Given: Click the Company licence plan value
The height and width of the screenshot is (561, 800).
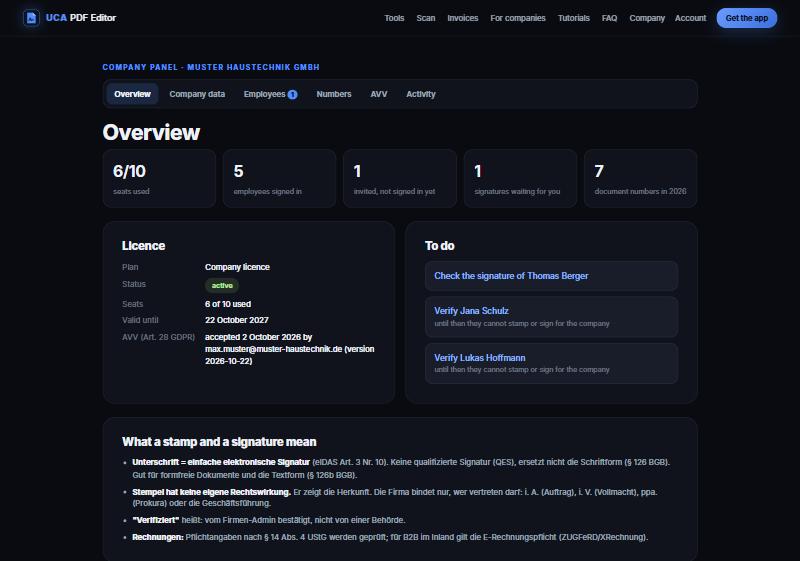Looking at the screenshot, I should (237, 267).
